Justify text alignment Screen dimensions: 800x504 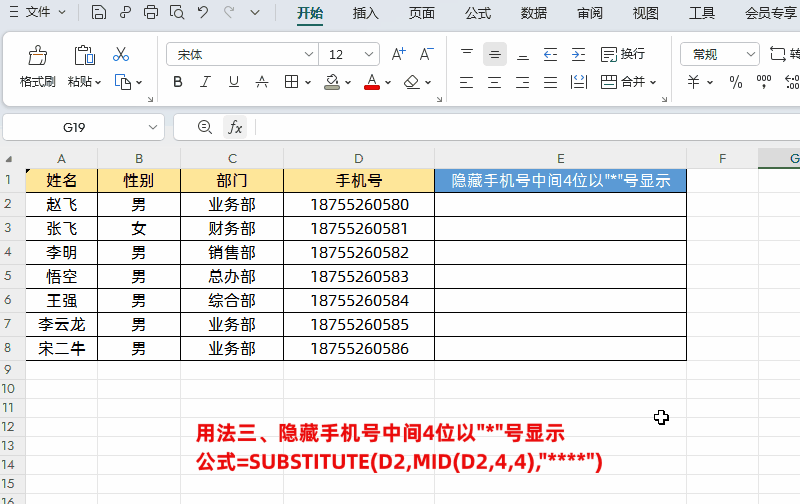(551, 82)
